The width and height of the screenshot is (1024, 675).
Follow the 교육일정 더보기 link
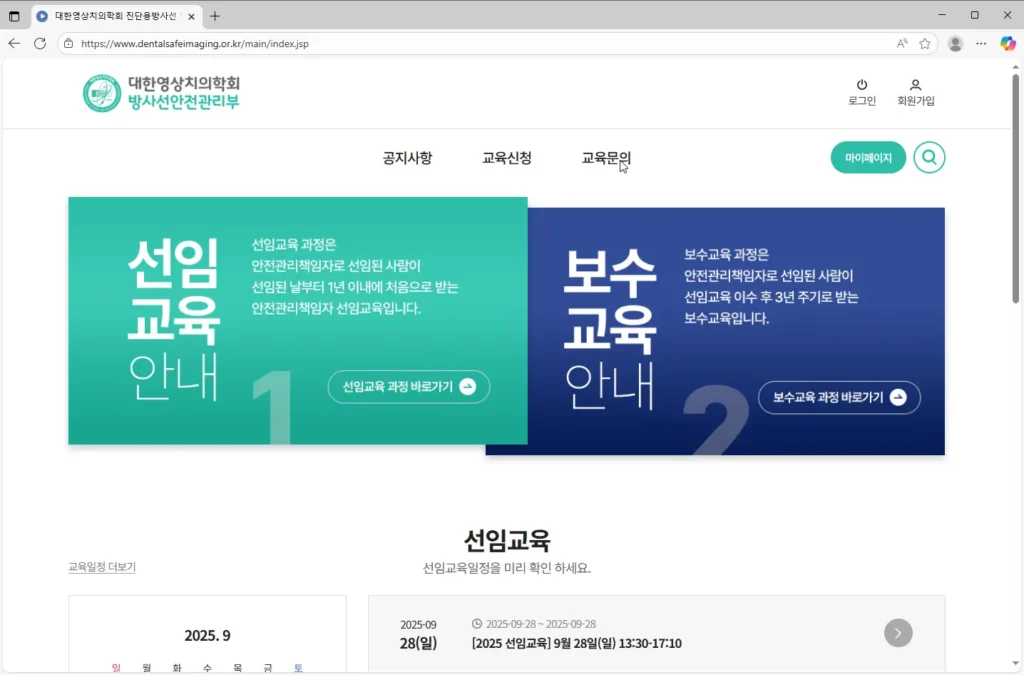tap(100, 567)
